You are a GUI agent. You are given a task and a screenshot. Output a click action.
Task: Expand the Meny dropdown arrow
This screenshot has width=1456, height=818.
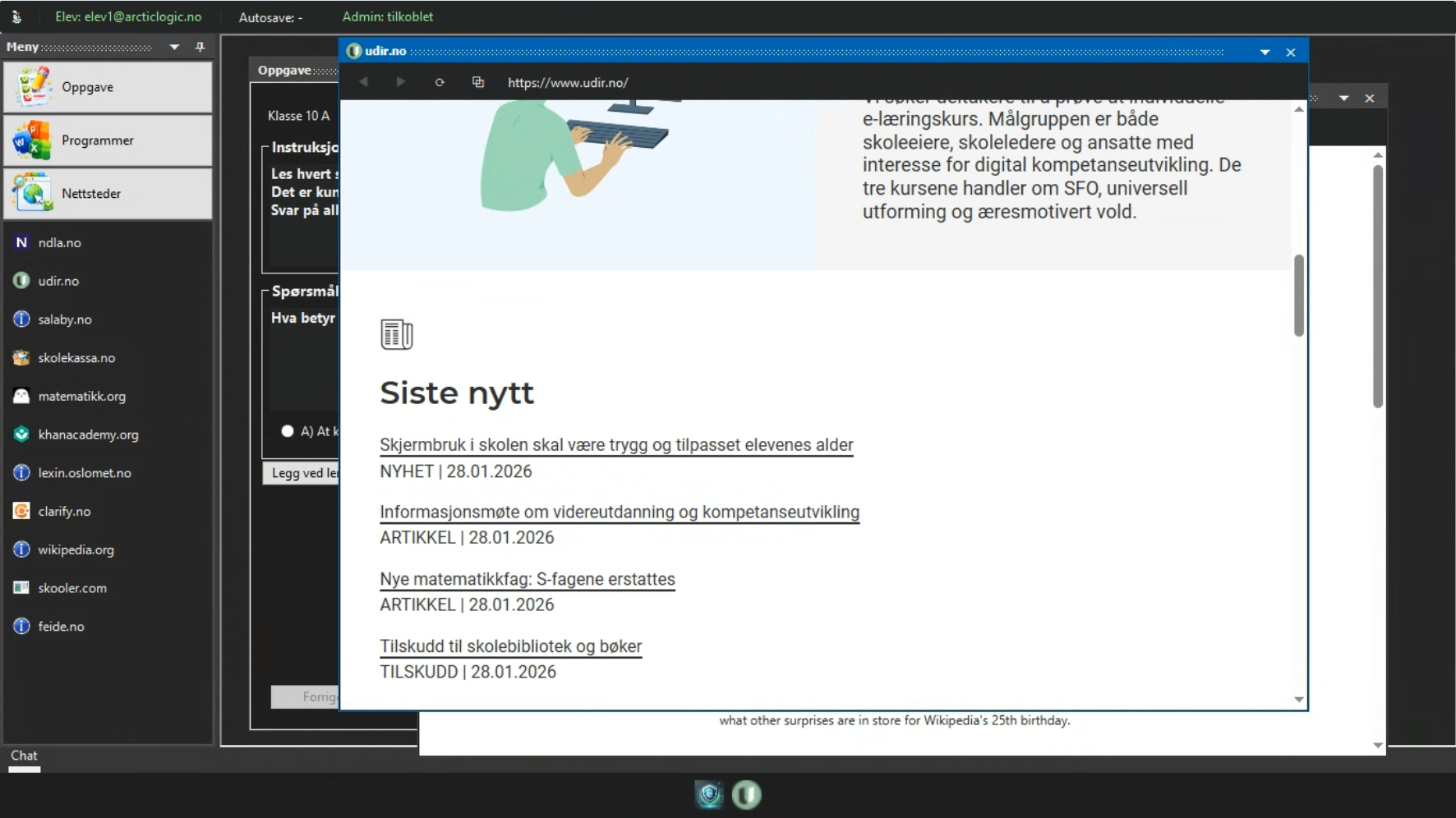tap(174, 47)
